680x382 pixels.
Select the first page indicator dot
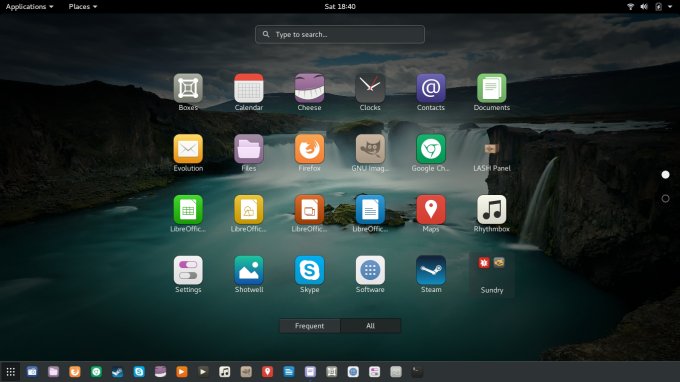665,175
